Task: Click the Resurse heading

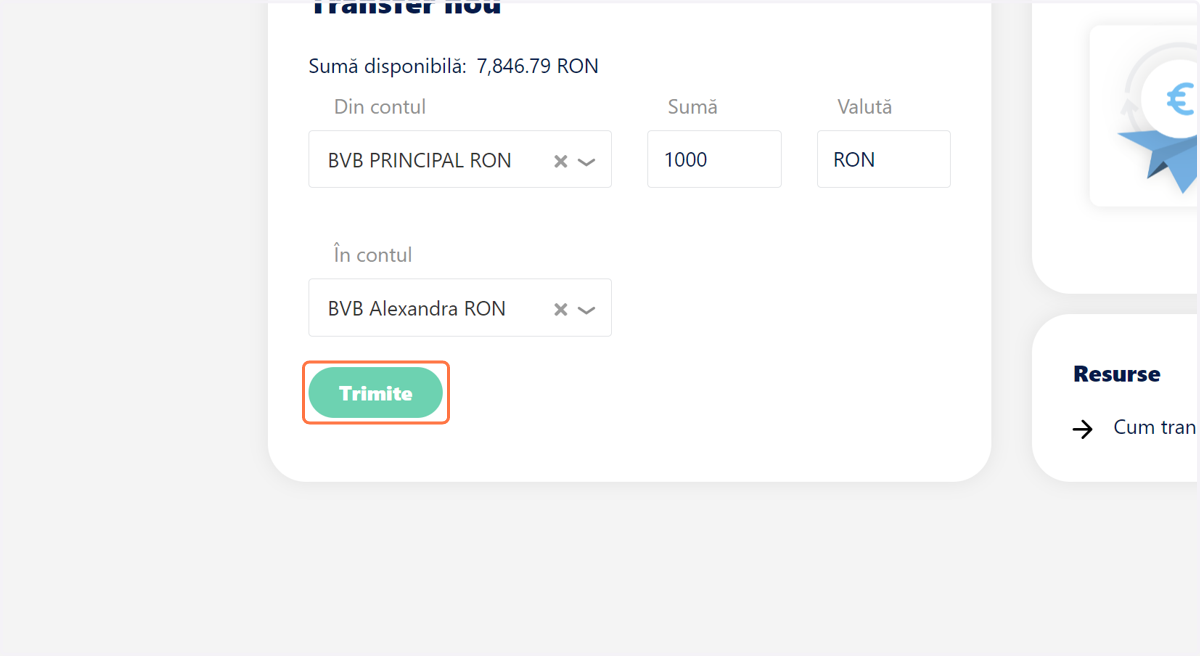Action: point(1117,374)
